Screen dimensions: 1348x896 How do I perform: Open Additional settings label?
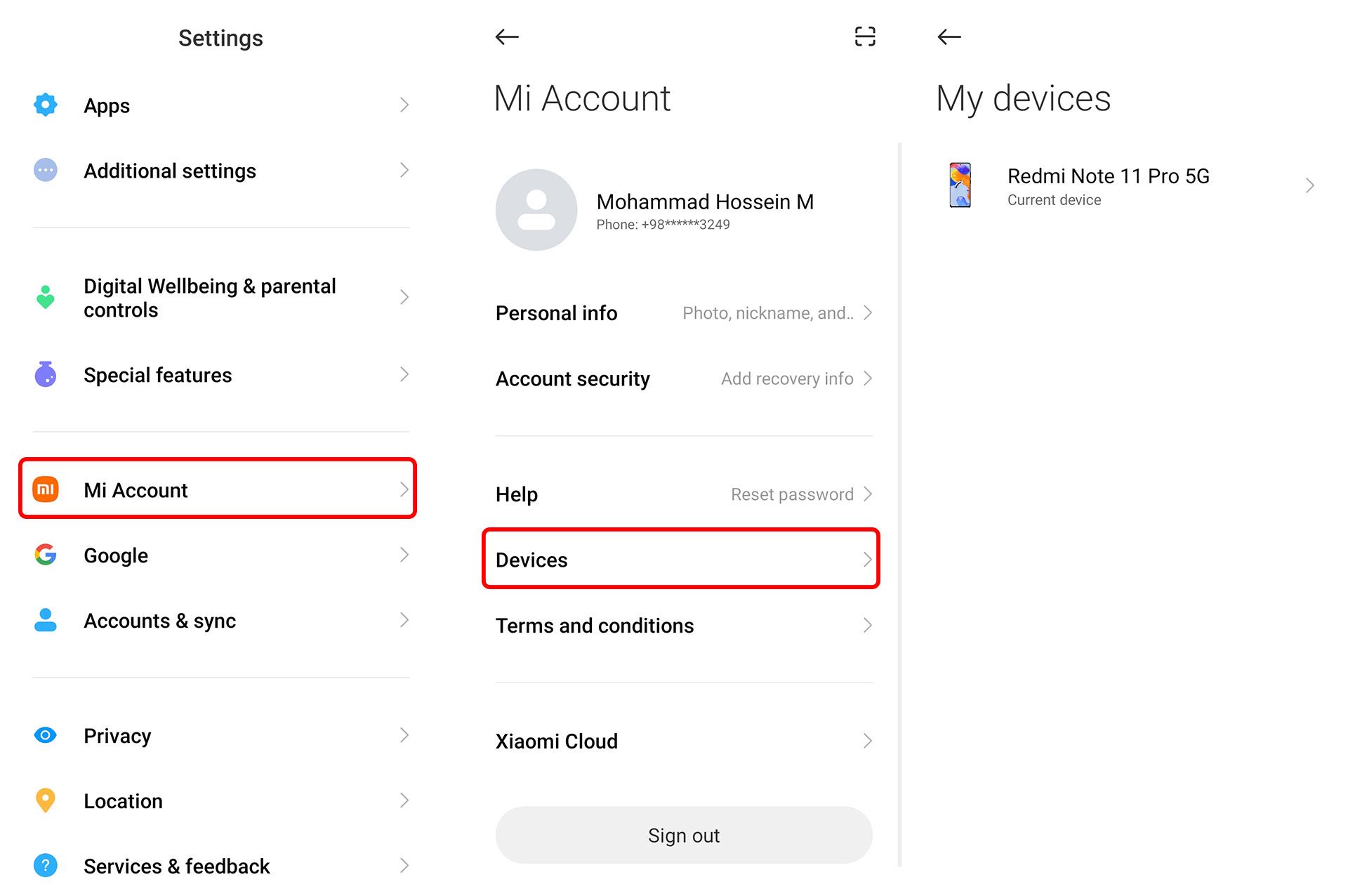[x=170, y=171]
